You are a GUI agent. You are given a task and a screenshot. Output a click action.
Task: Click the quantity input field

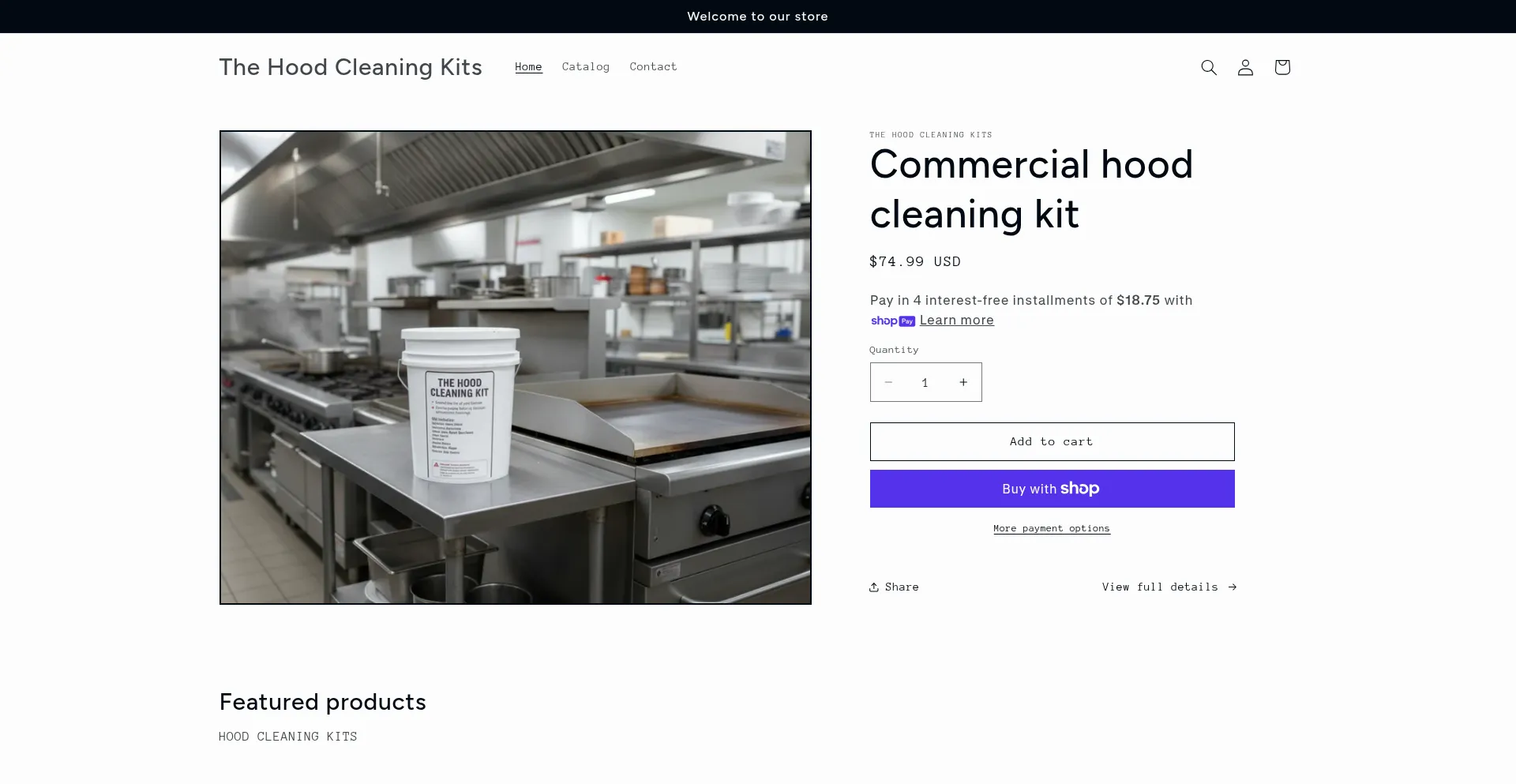click(x=925, y=382)
